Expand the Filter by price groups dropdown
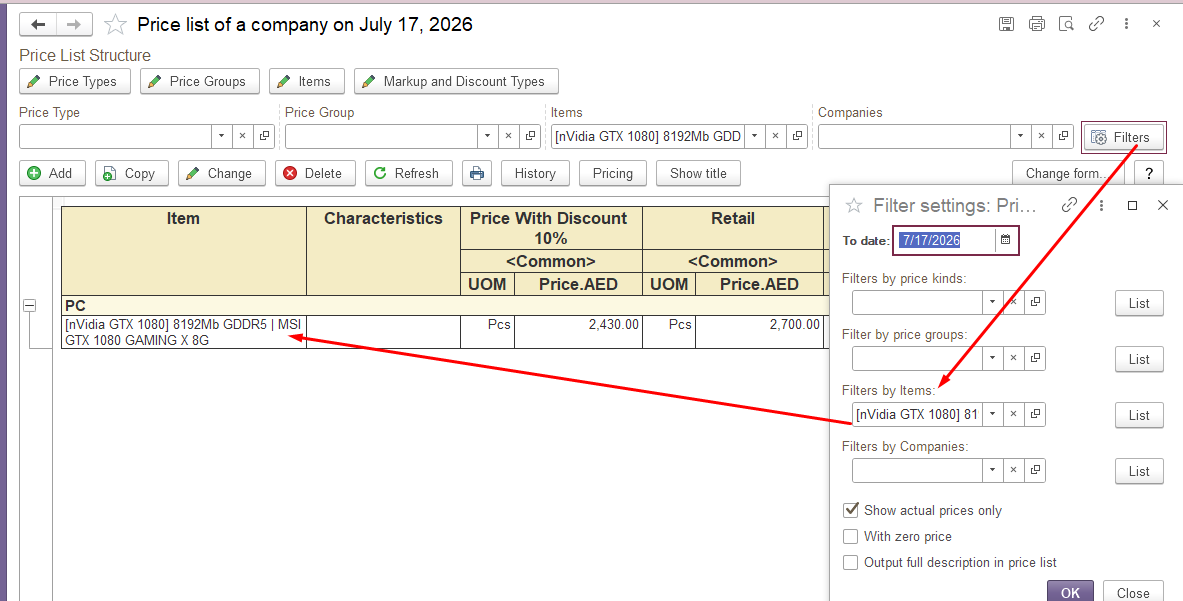The height and width of the screenshot is (601, 1183). pos(992,358)
